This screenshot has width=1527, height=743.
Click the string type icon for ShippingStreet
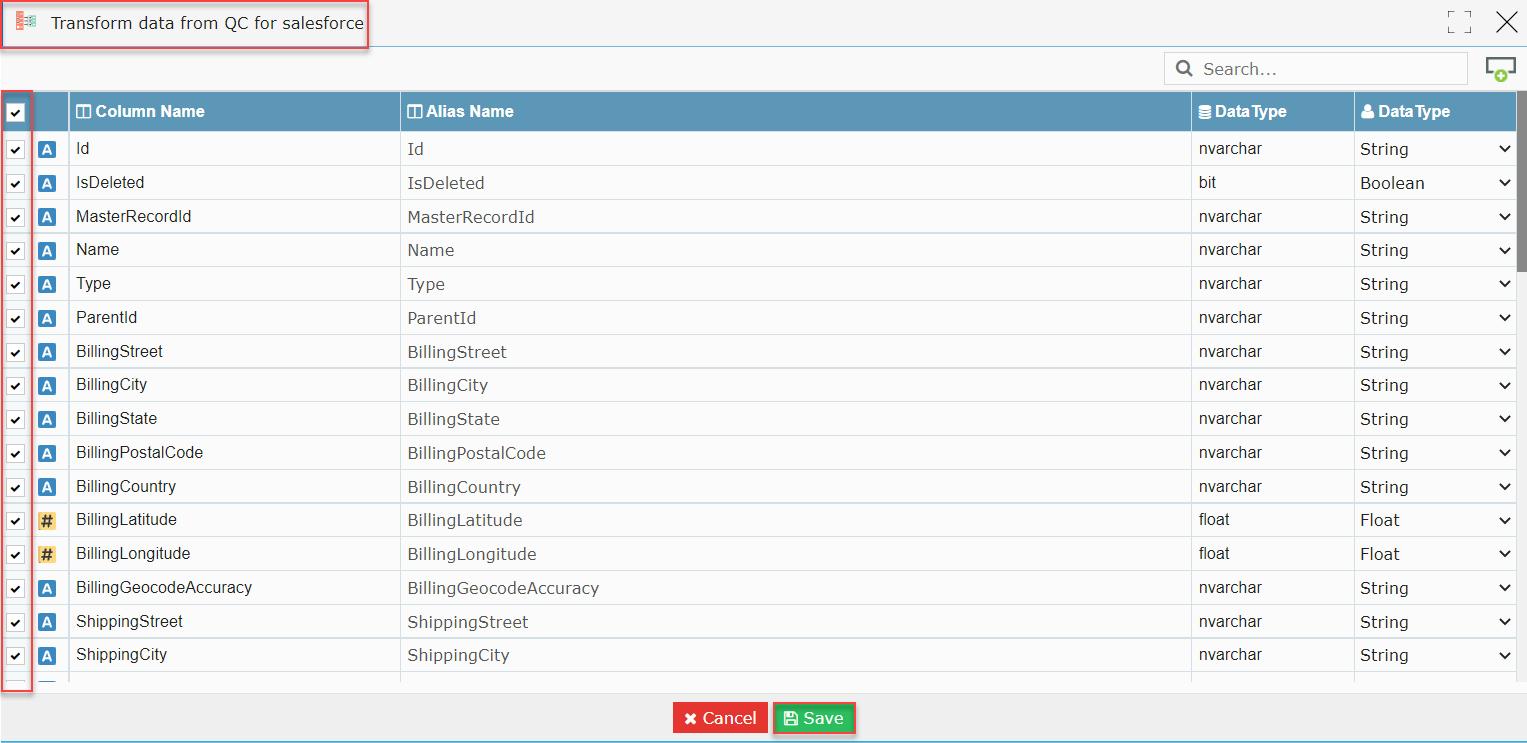coord(47,622)
